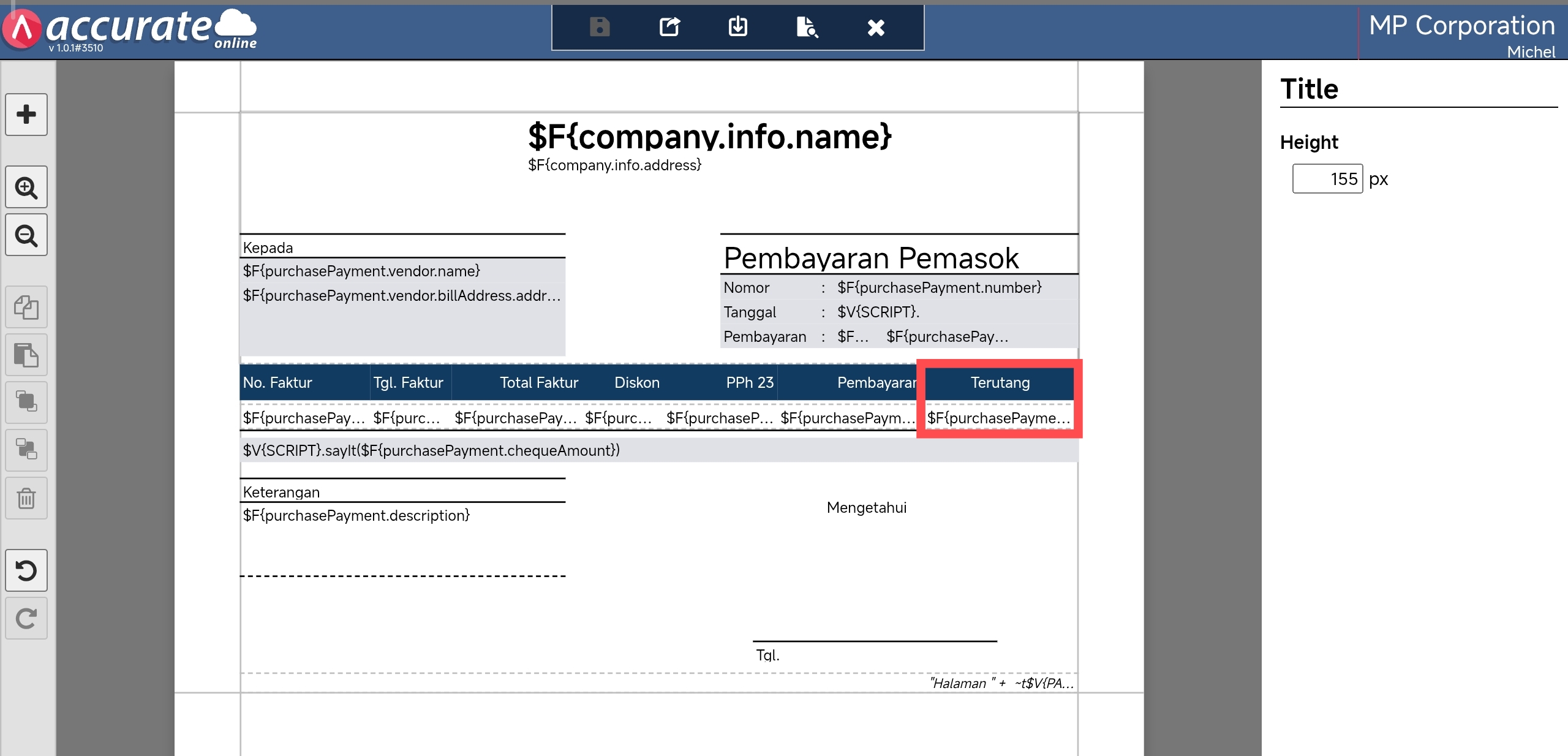Screen dimensions: 1568x756
Task: Redo the last undone change
Action: (26, 618)
